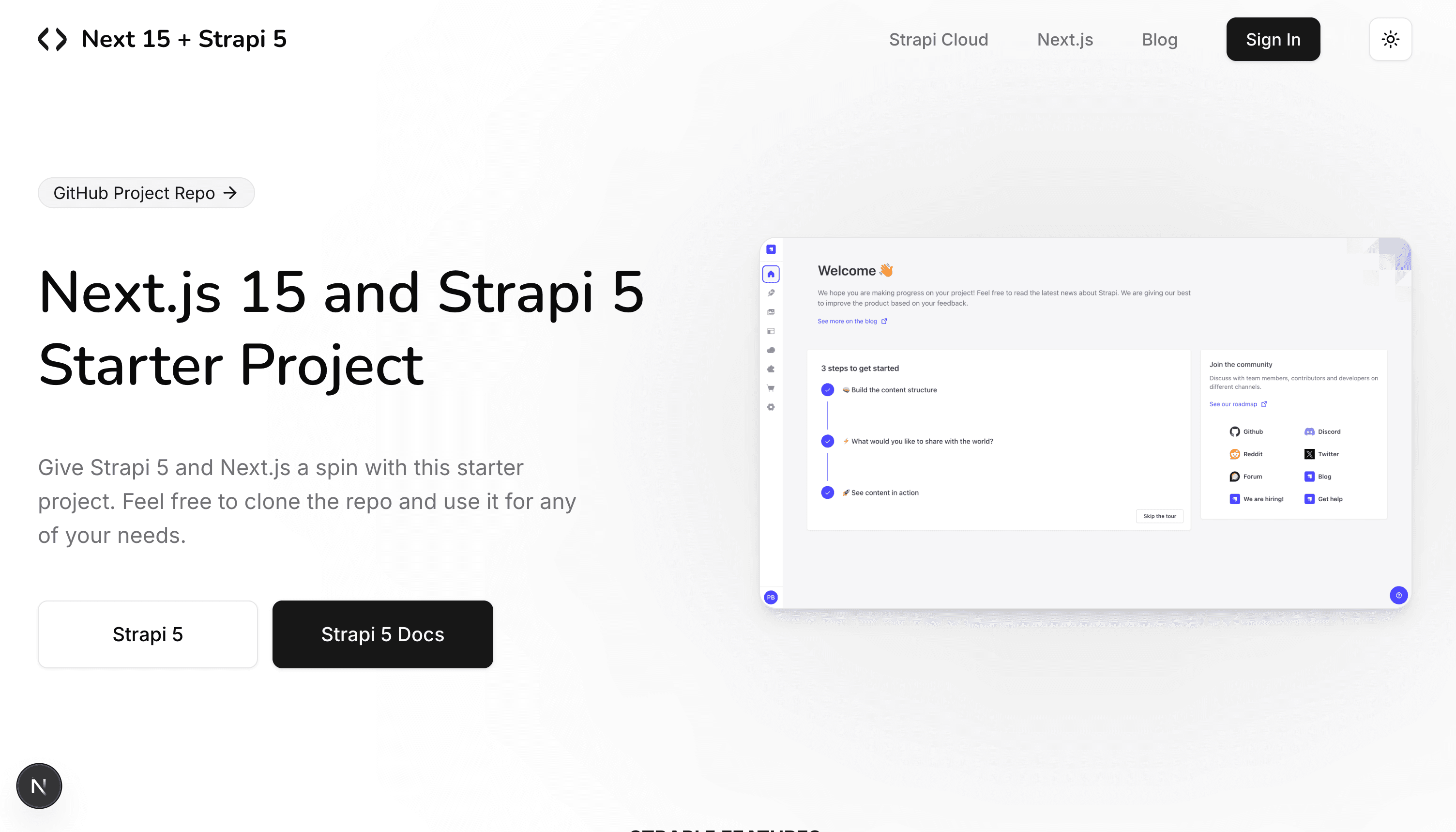
Task: Click the 'Join the community' heading in the preview
Action: pos(1240,365)
